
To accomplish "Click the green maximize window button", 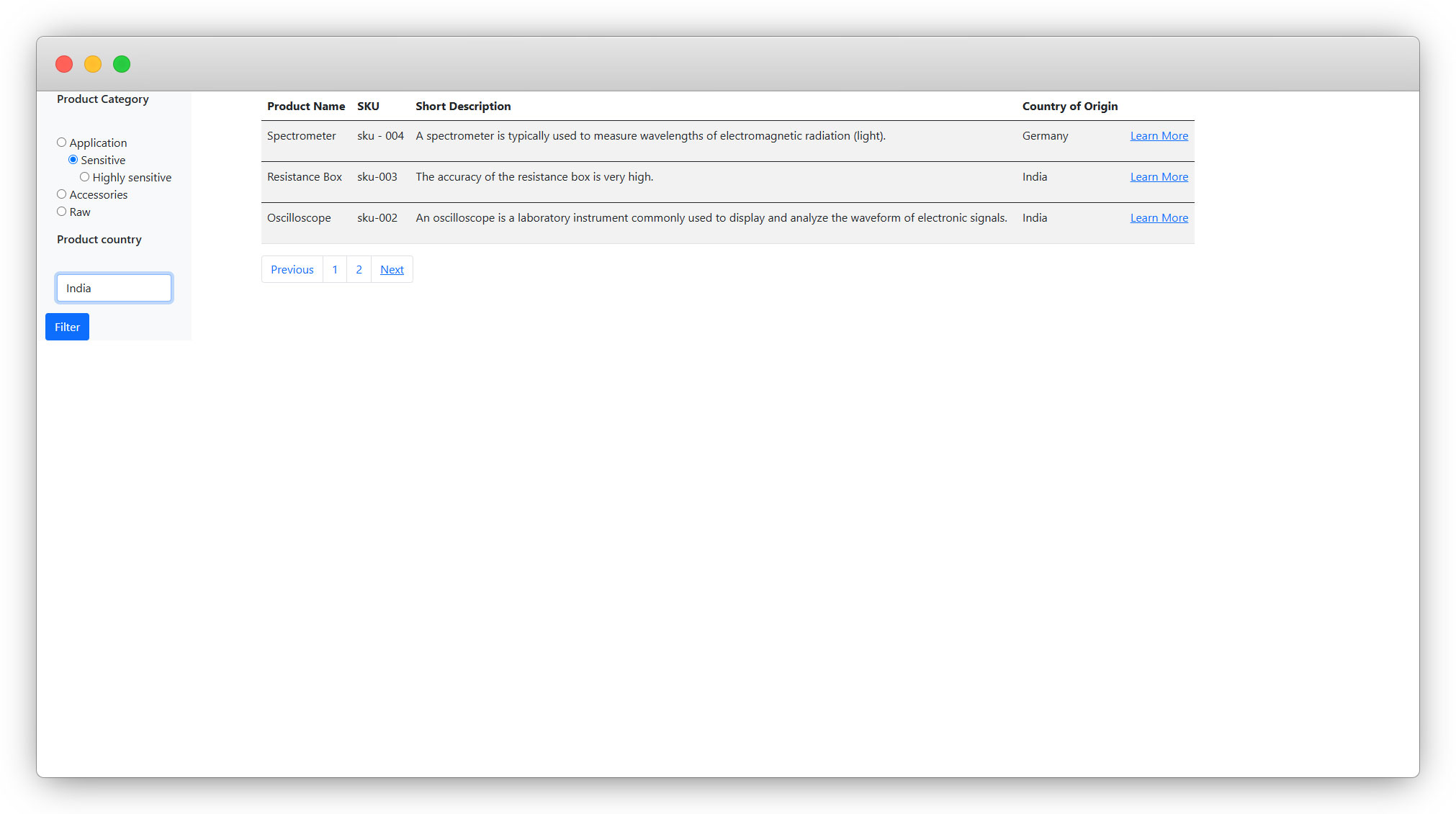I will [x=122, y=64].
